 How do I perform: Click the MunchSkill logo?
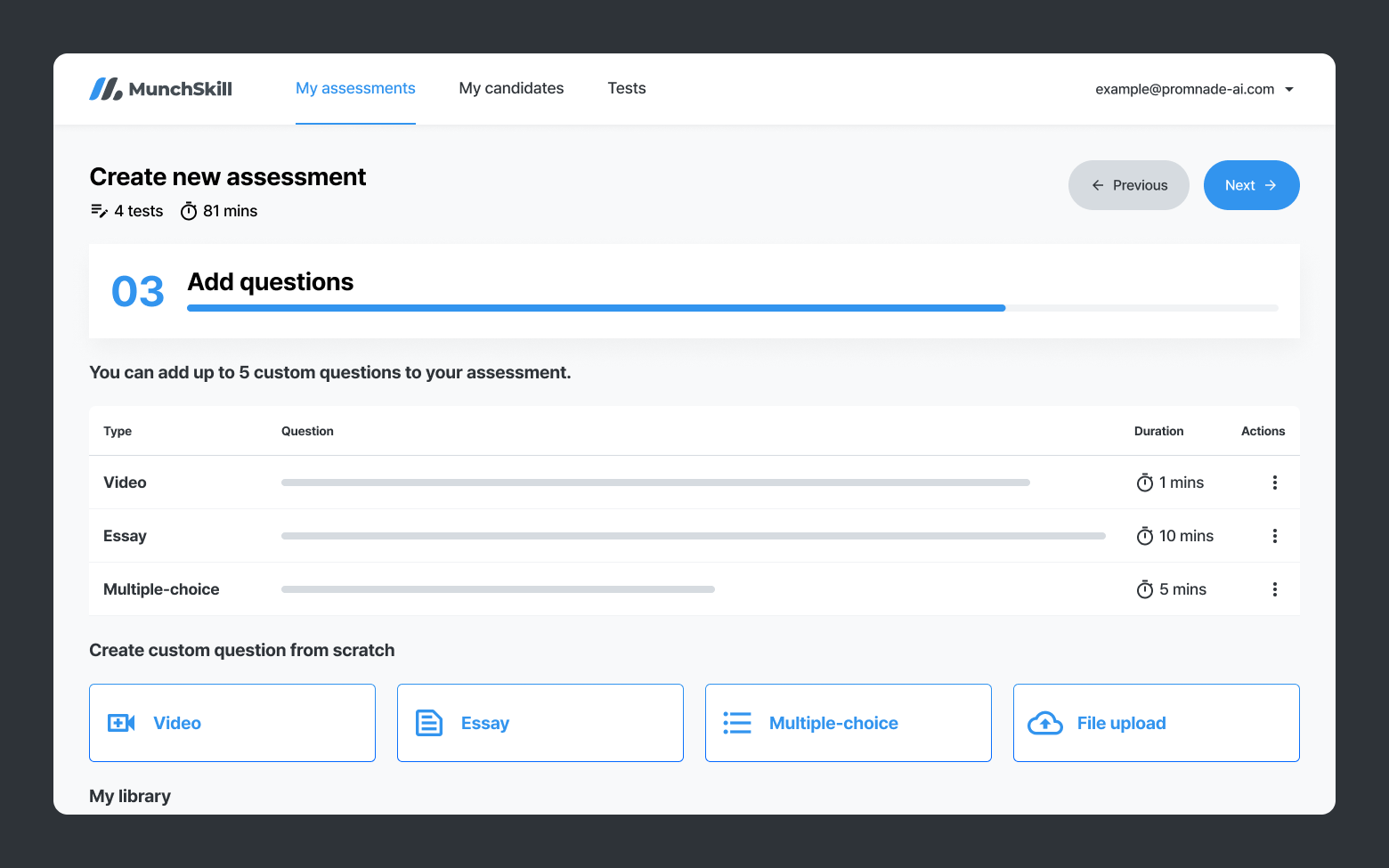[x=160, y=89]
